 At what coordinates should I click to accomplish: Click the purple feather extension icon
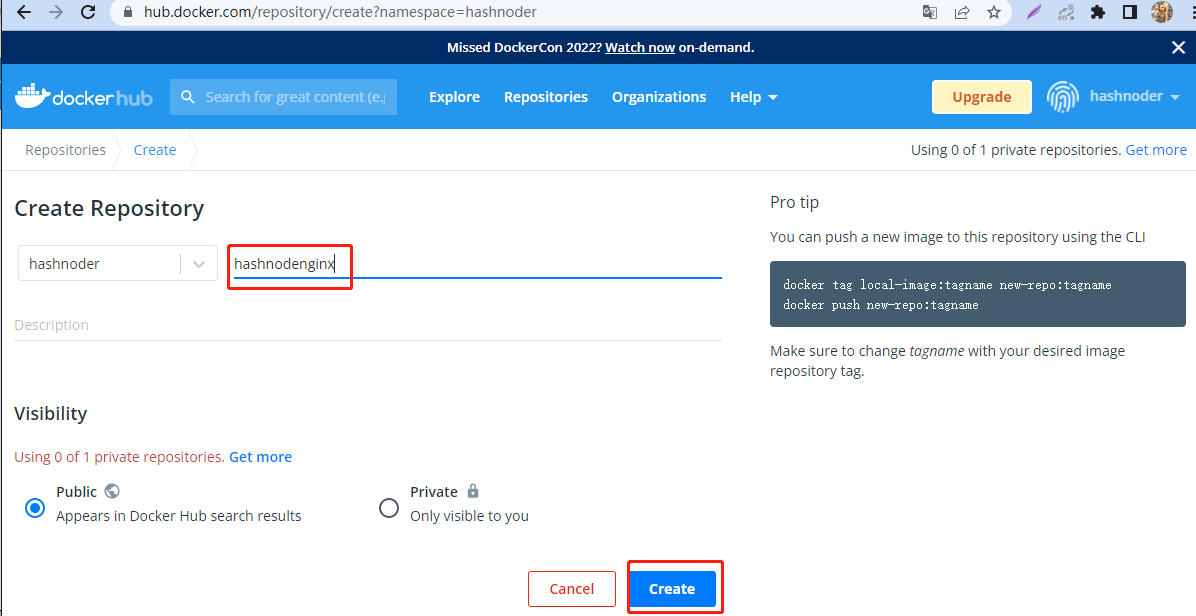1034,12
